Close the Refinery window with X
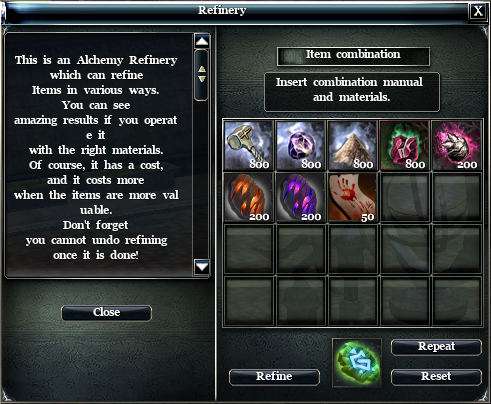 click(478, 11)
